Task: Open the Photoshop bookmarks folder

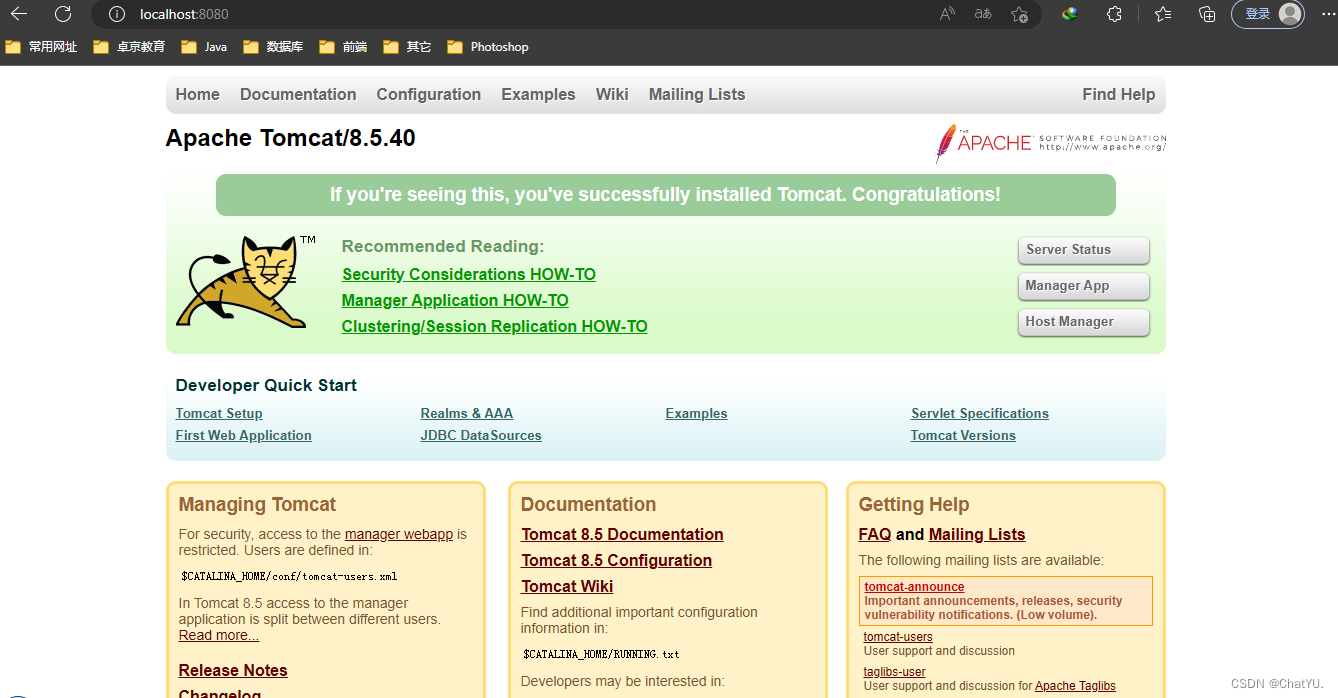Action: (x=488, y=47)
